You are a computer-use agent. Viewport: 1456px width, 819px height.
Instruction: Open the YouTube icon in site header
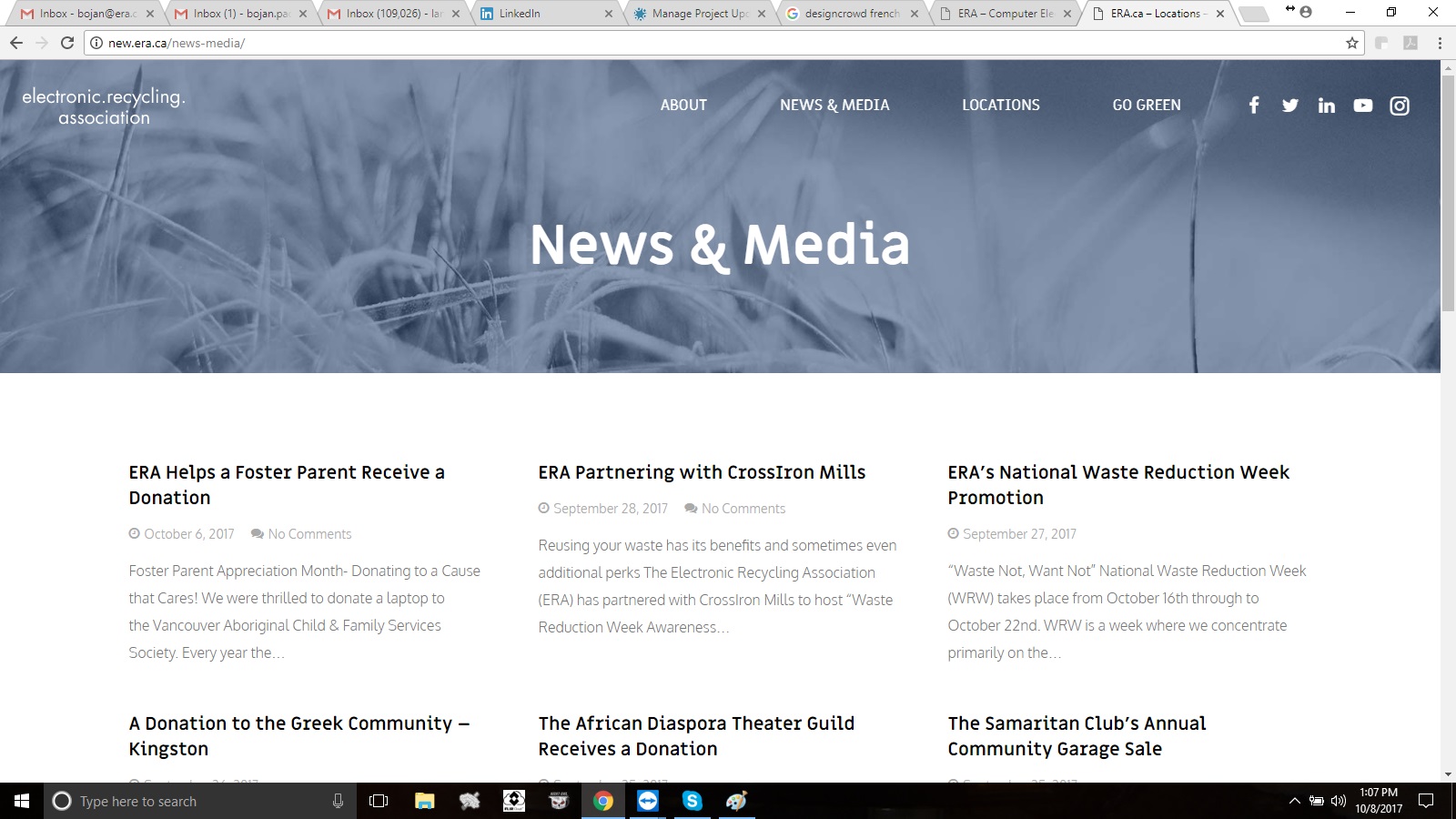coord(1362,106)
